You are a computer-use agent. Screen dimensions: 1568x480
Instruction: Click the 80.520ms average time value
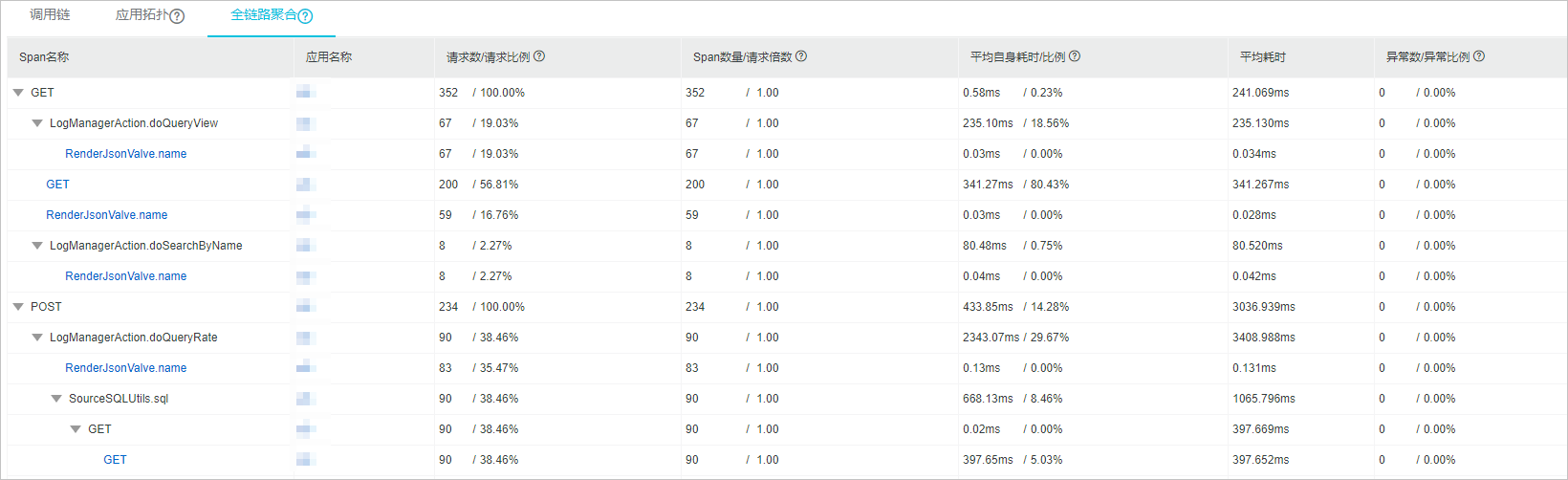point(1258,246)
